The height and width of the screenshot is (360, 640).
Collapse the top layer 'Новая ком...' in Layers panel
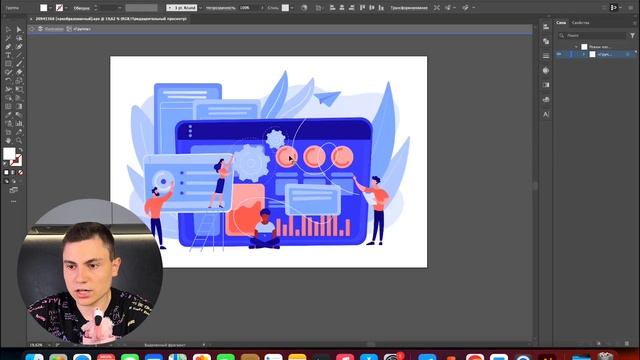tap(576, 47)
